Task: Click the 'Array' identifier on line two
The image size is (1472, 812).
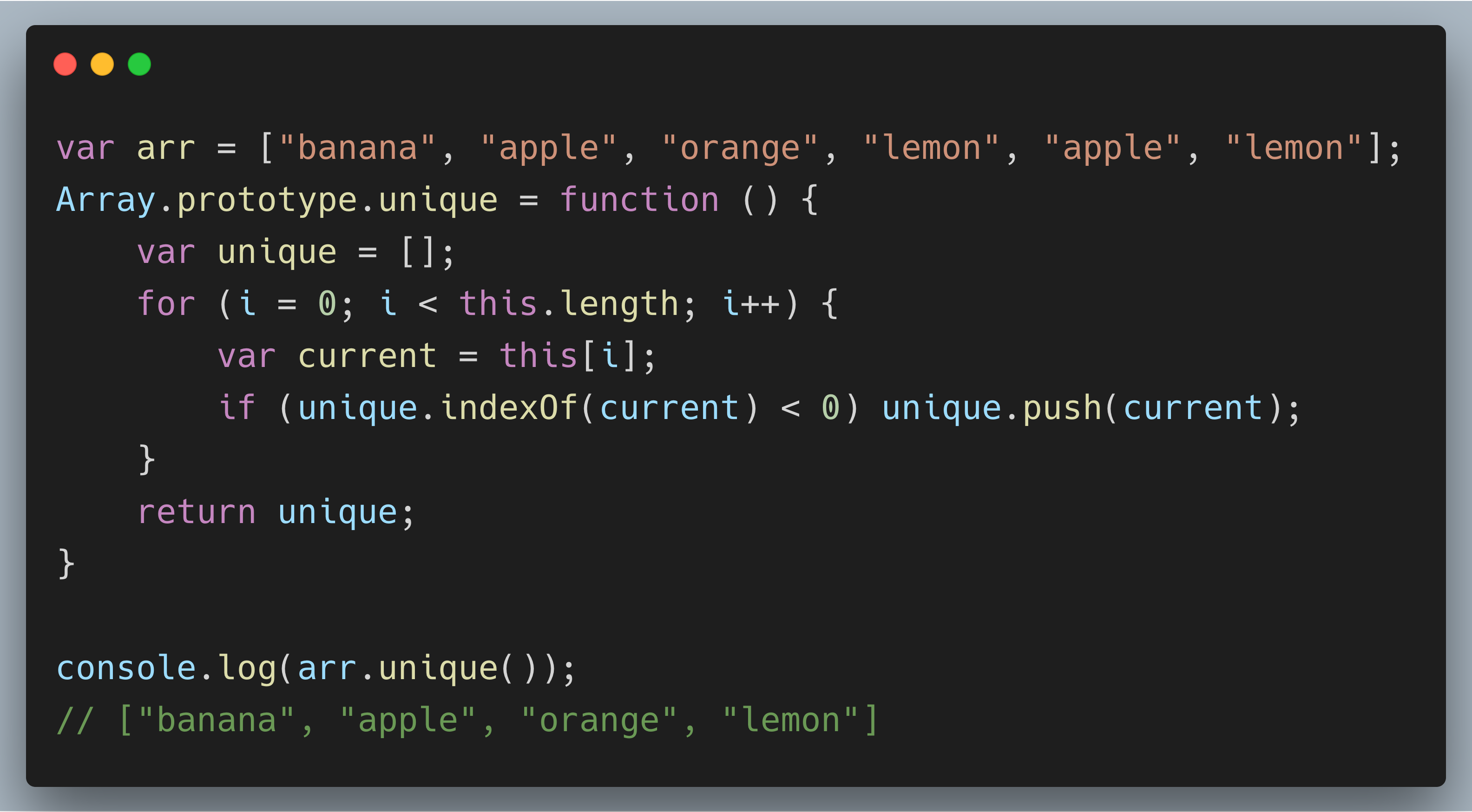Action: [x=106, y=201]
